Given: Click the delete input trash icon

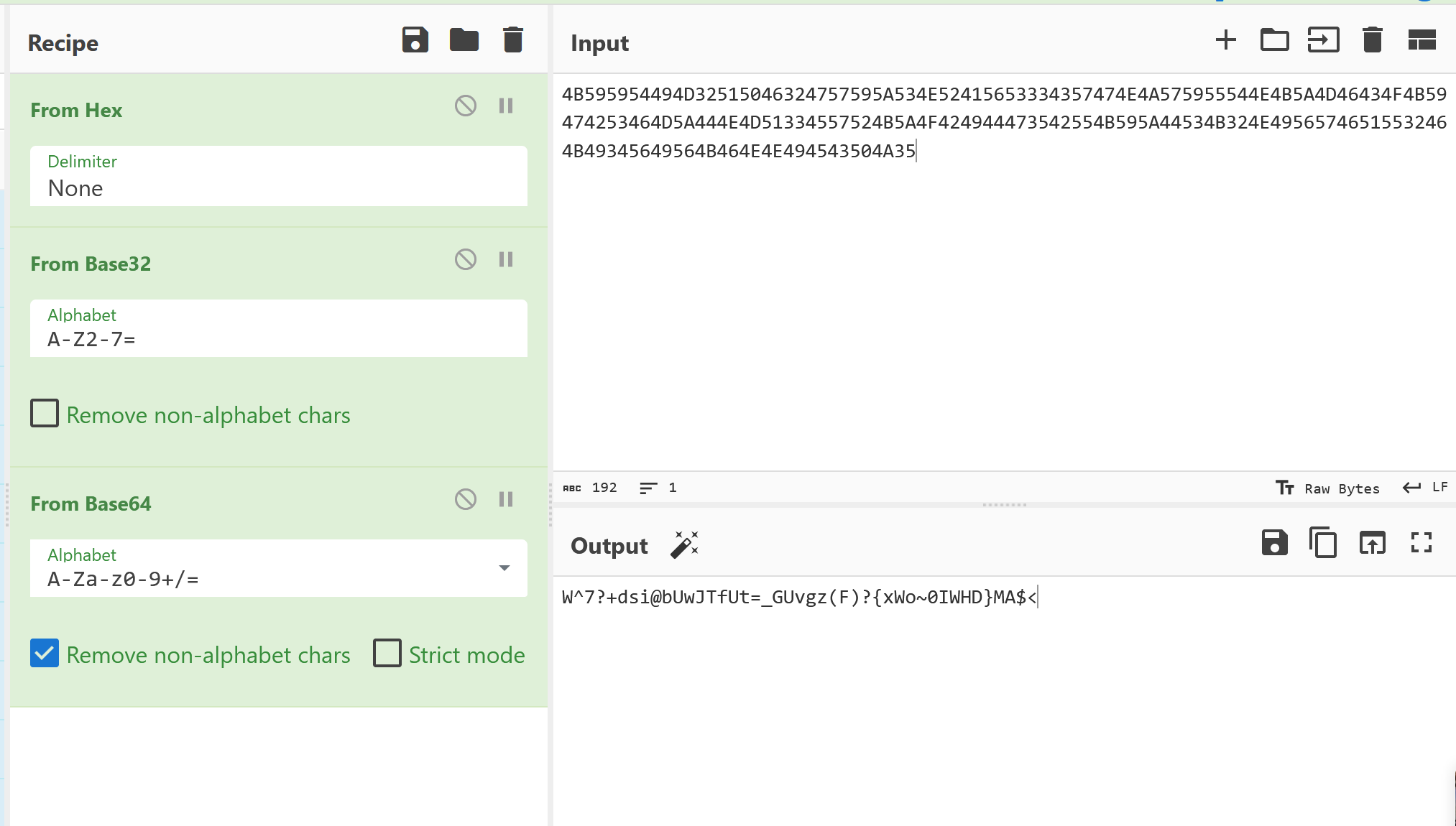Looking at the screenshot, I should 1372,40.
